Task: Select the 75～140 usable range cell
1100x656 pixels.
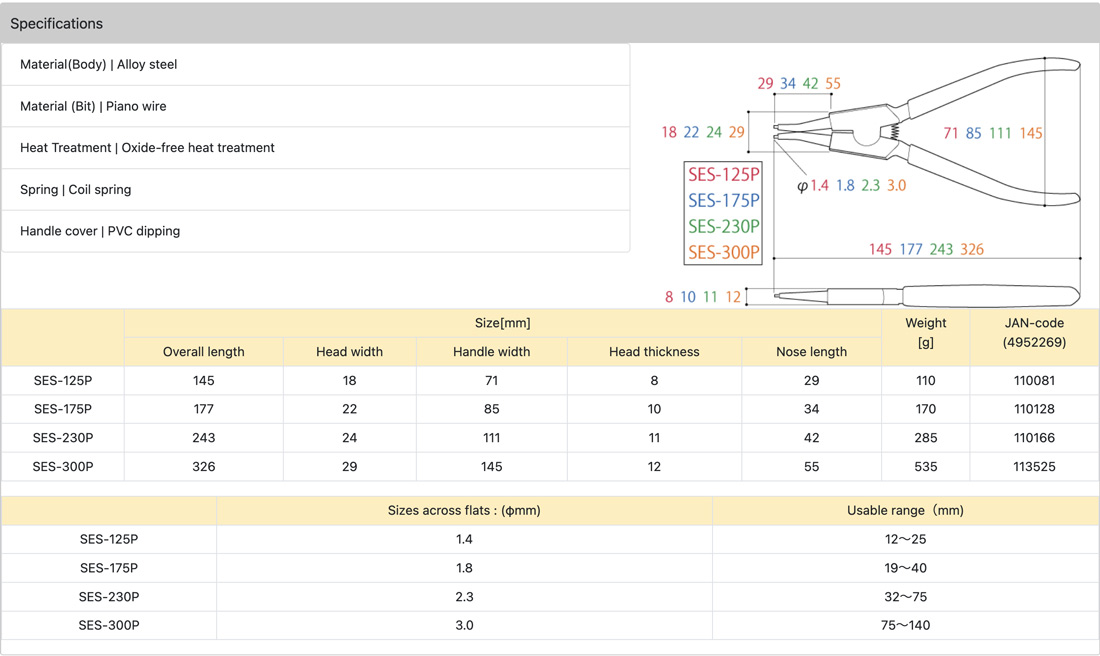Action: point(905,625)
